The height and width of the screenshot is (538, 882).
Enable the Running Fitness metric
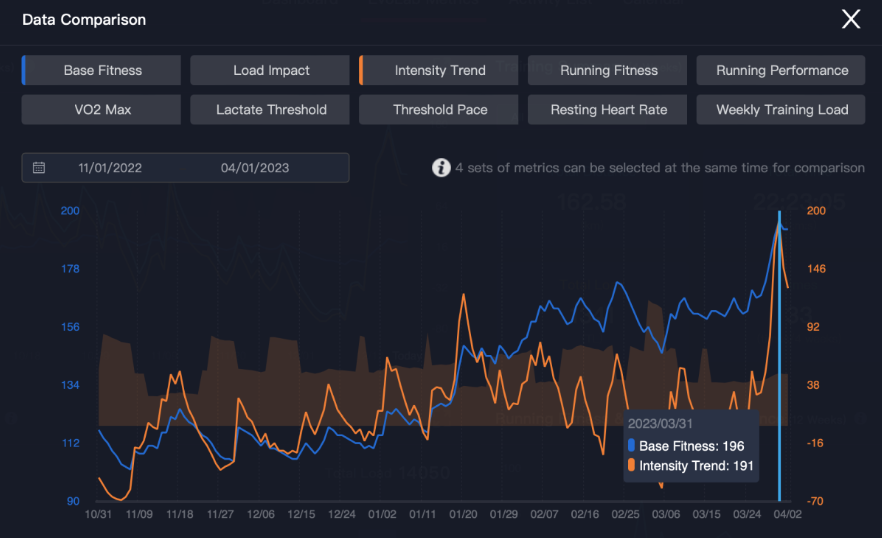[608, 70]
